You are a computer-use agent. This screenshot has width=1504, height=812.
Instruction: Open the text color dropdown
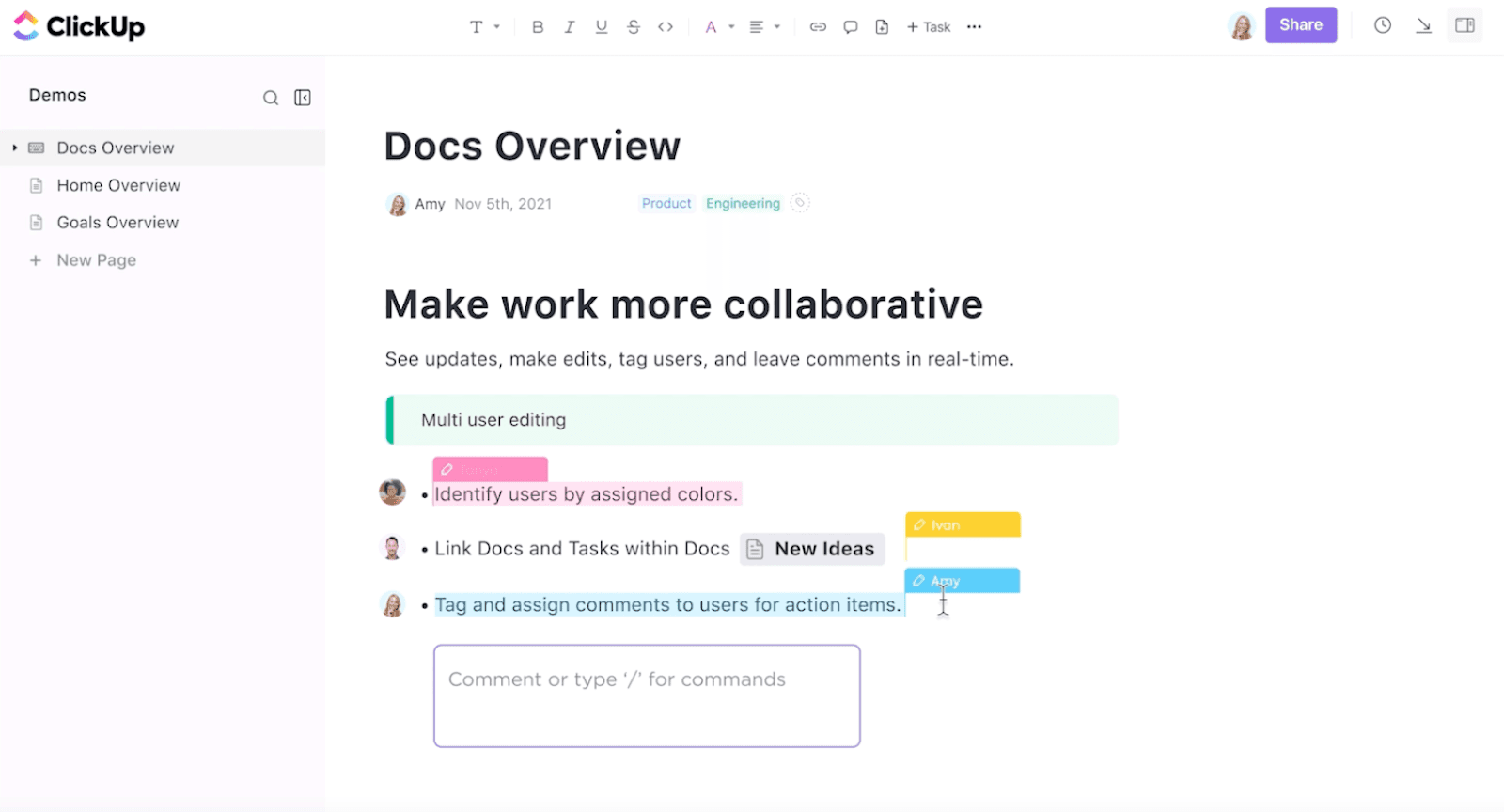tap(719, 27)
